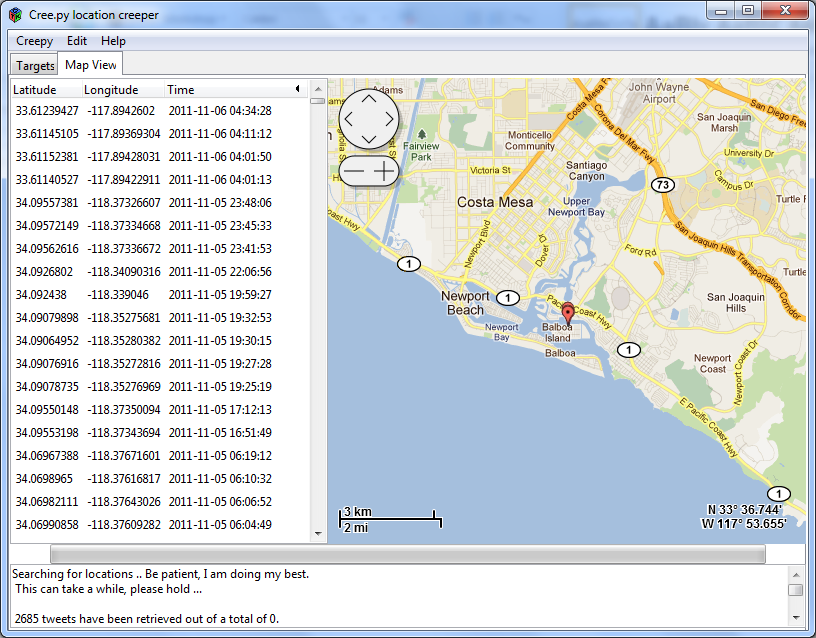Switch to the Targets tab

click(35, 66)
